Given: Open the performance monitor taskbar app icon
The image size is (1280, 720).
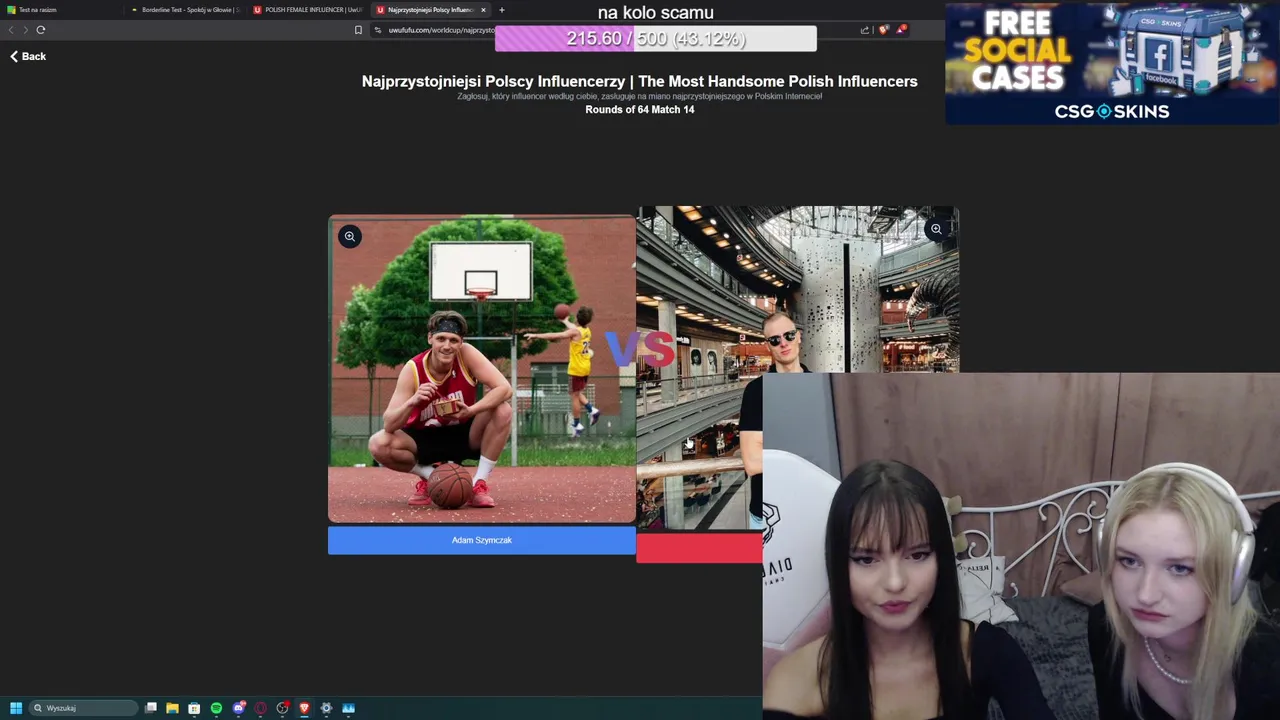Looking at the screenshot, I should tap(348, 708).
